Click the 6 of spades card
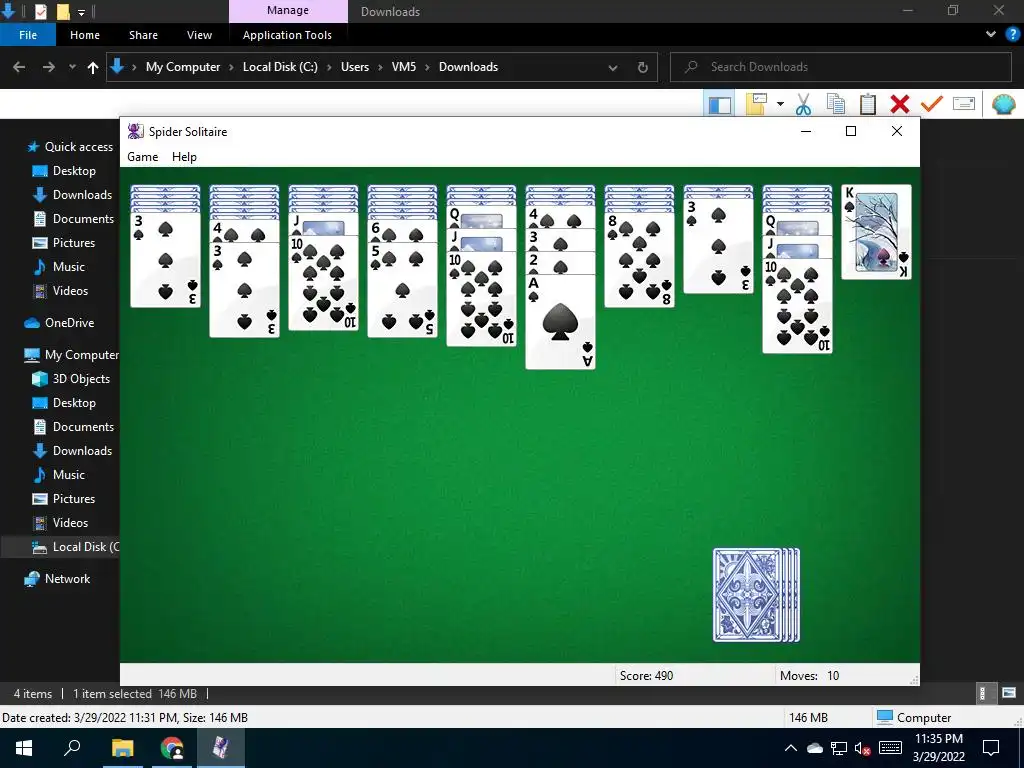The height and width of the screenshot is (768, 1024). coord(402,231)
